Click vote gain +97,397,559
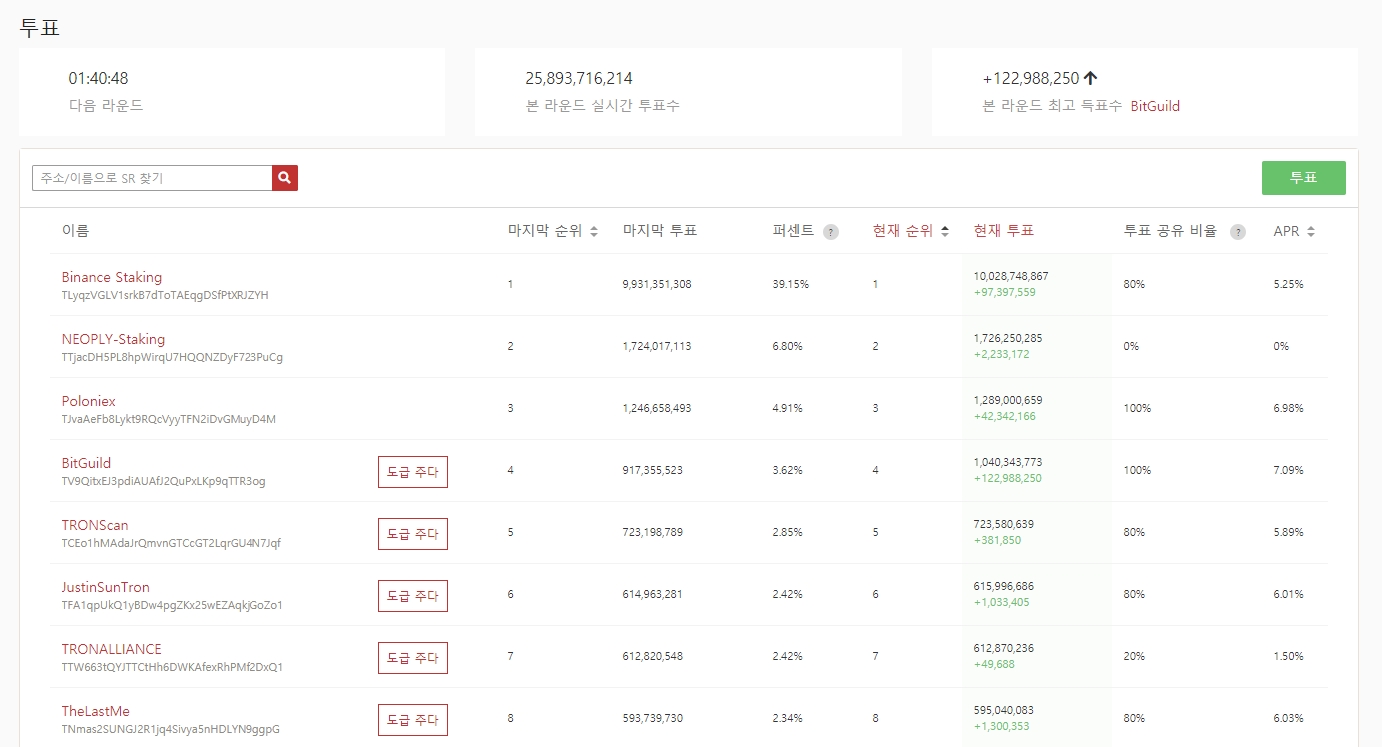The height and width of the screenshot is (747, 1382). coord(1004,293)
